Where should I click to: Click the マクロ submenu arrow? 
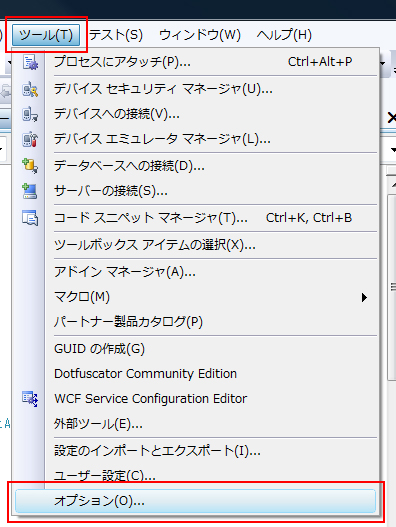click(x=364, y=297)
